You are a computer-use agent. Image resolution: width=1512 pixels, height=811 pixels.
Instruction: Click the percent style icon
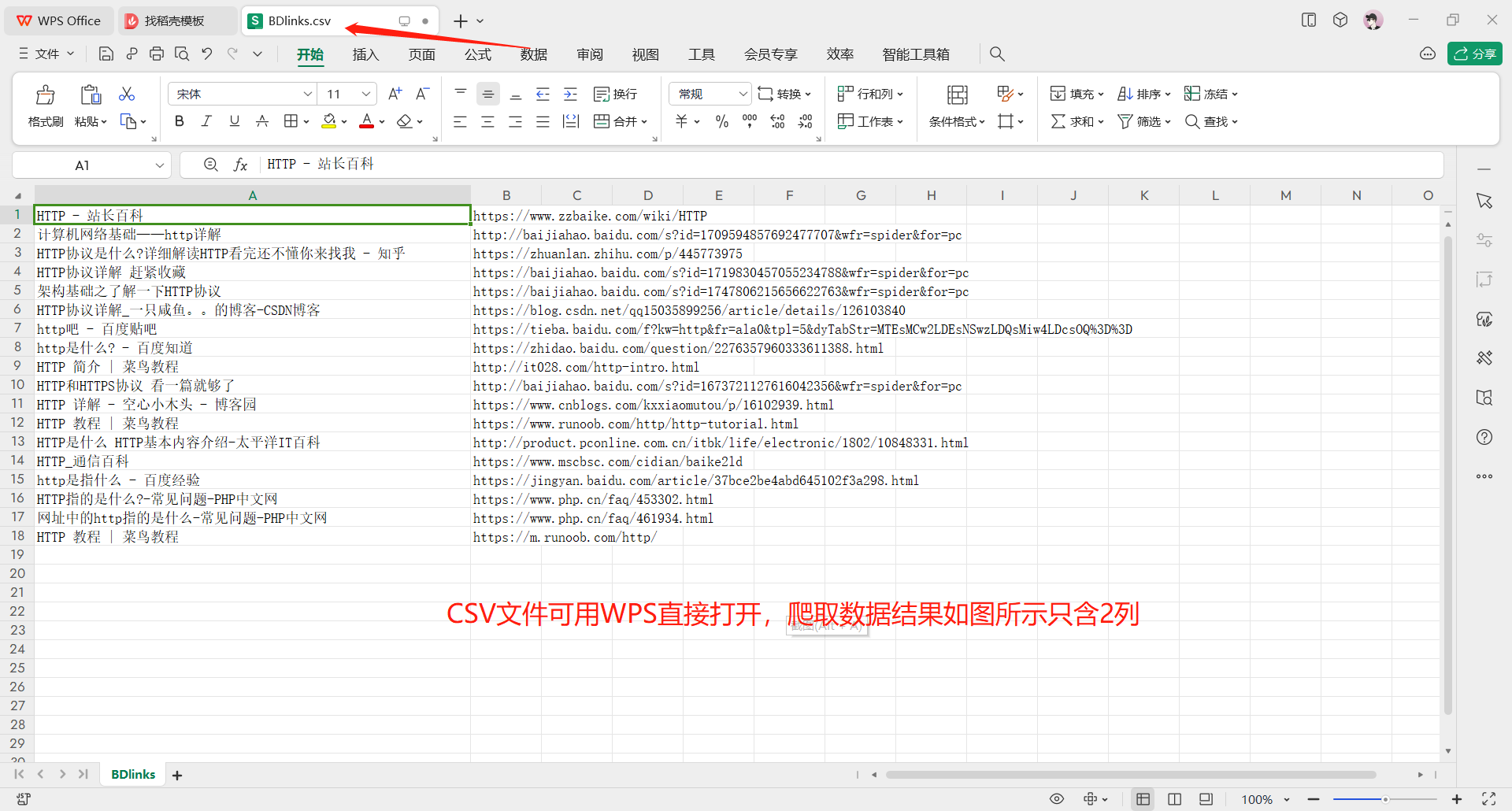[x=722, y=121]
